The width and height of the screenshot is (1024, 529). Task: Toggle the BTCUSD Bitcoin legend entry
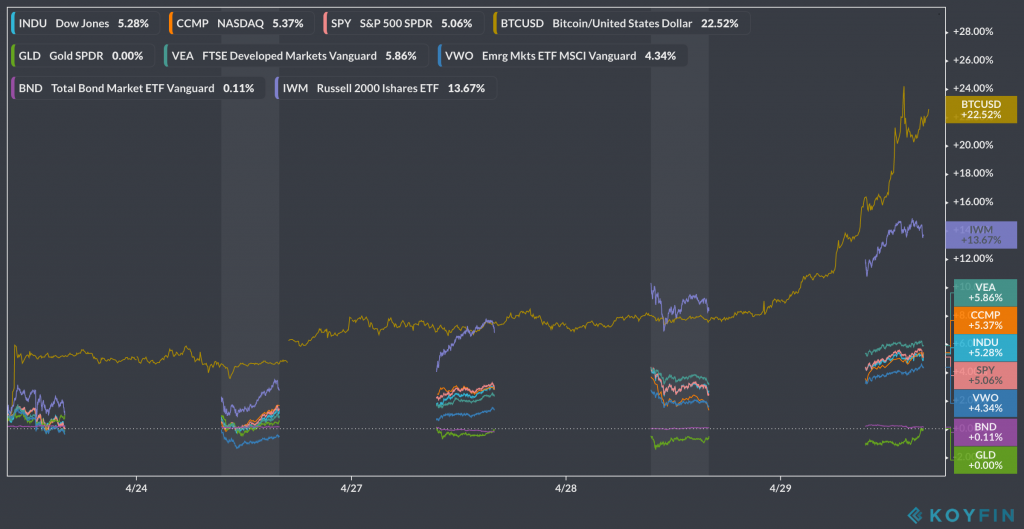pos(620,22)
